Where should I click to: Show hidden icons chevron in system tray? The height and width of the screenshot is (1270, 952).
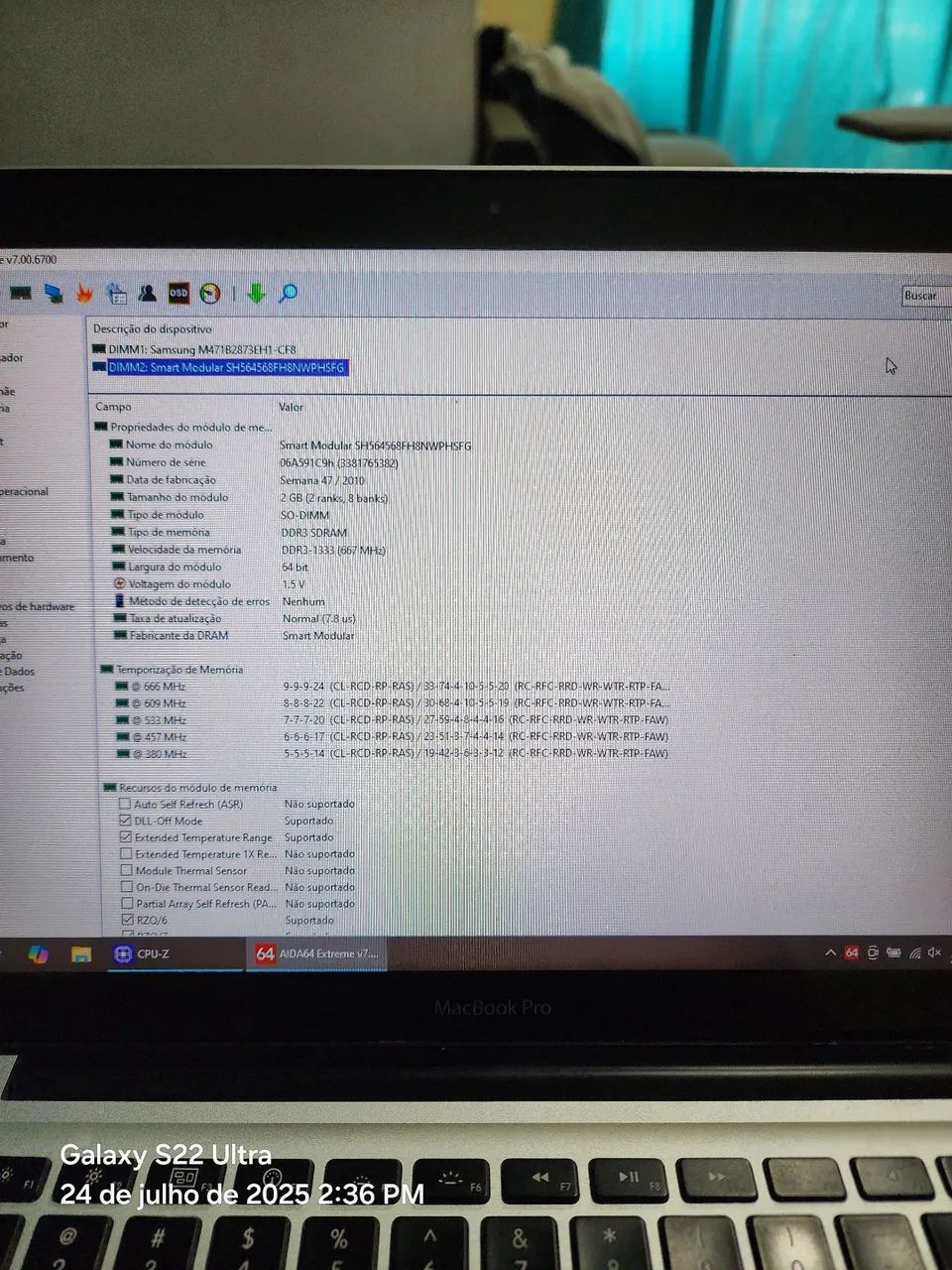830,953
